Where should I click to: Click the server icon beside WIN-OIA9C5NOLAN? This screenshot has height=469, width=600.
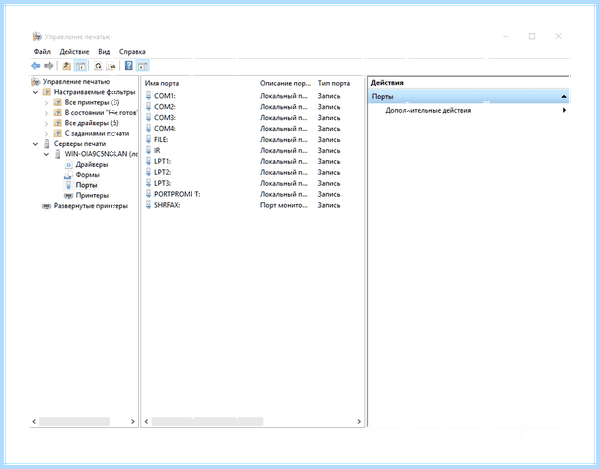click(x=58, y=154)
